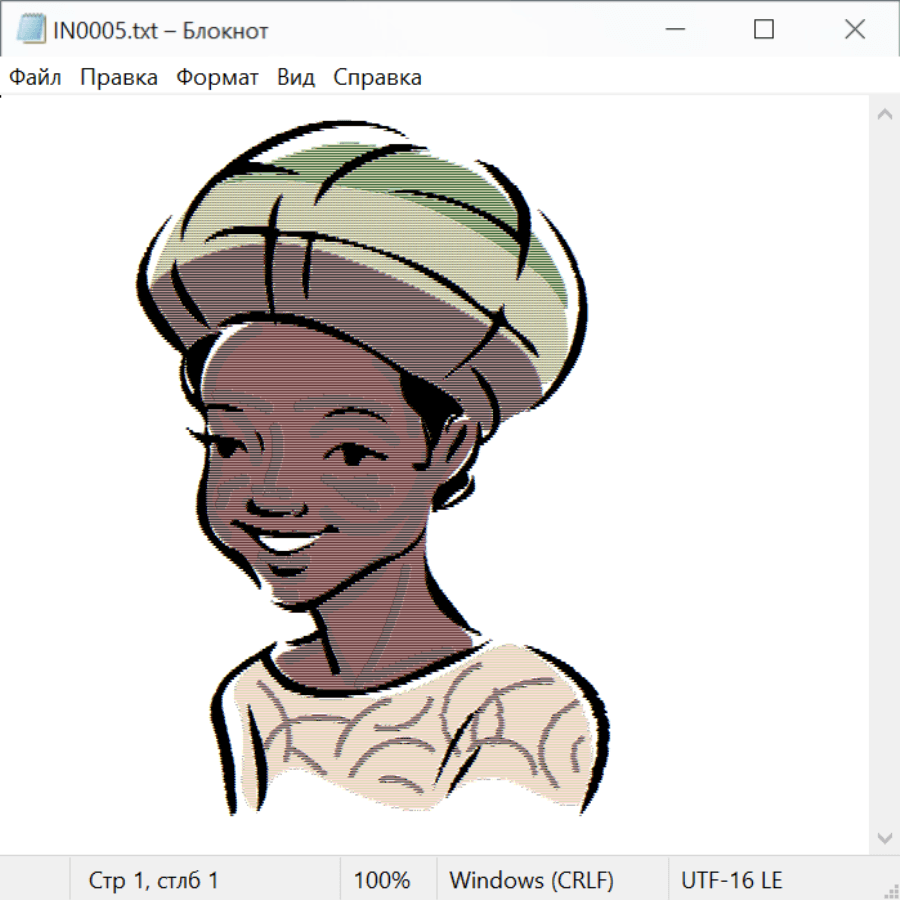Click the Windows (CRLF) status field

(x=531, y=880)
